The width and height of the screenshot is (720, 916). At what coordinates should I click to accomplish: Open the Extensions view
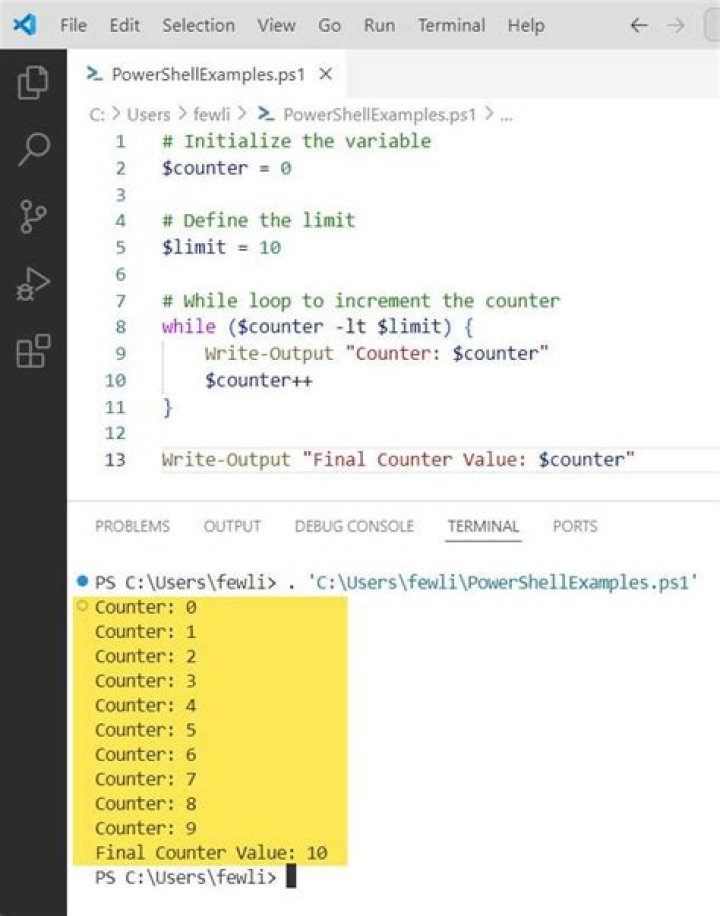[33, 351]
